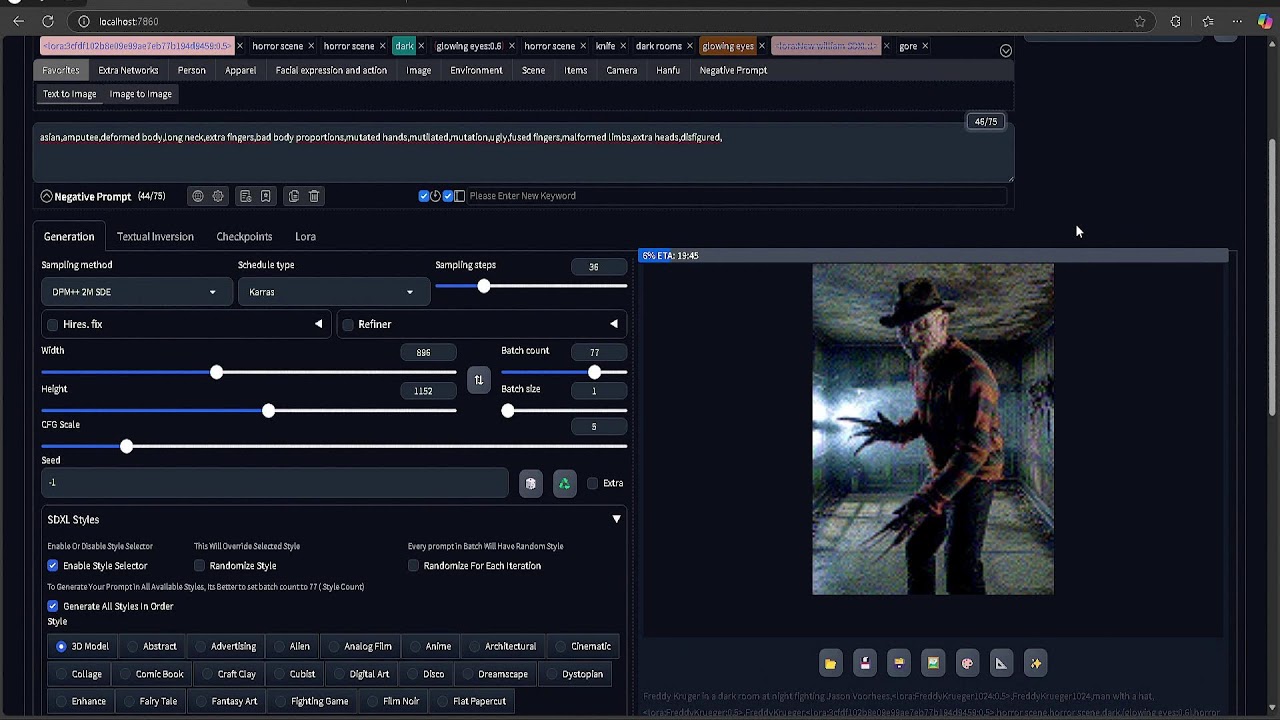Open the browser favorites list
The width and height of the screenshot is (1280, 720).
1208,21
